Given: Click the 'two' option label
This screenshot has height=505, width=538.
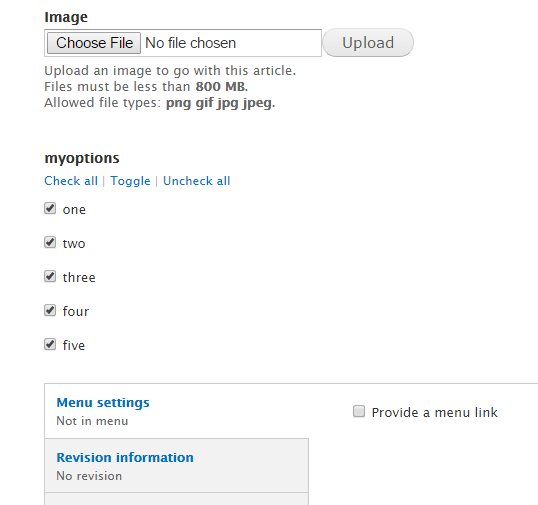Looking at the screenshot, I should click(x=74, y=243).
